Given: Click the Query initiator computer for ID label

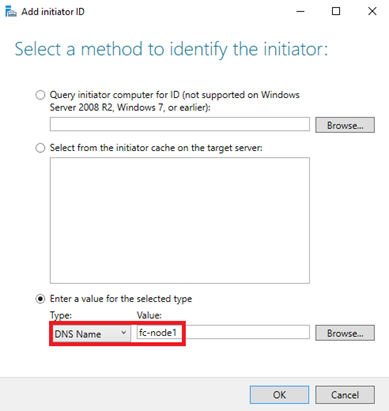Looking at the screenshot, I should click(x=175, y=101).
